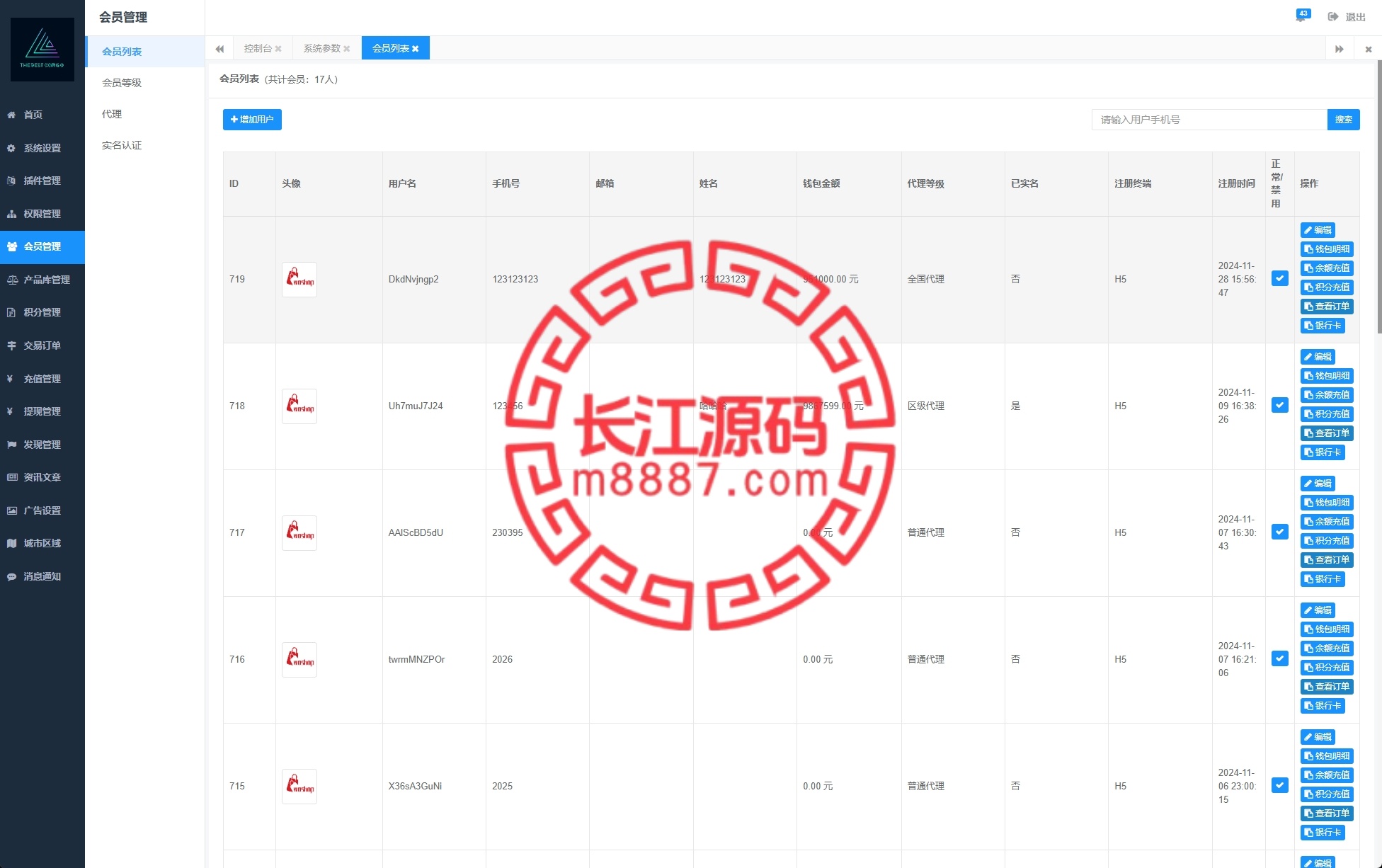
Task: Click the 搜索 button
Action: coord(1343,120)
